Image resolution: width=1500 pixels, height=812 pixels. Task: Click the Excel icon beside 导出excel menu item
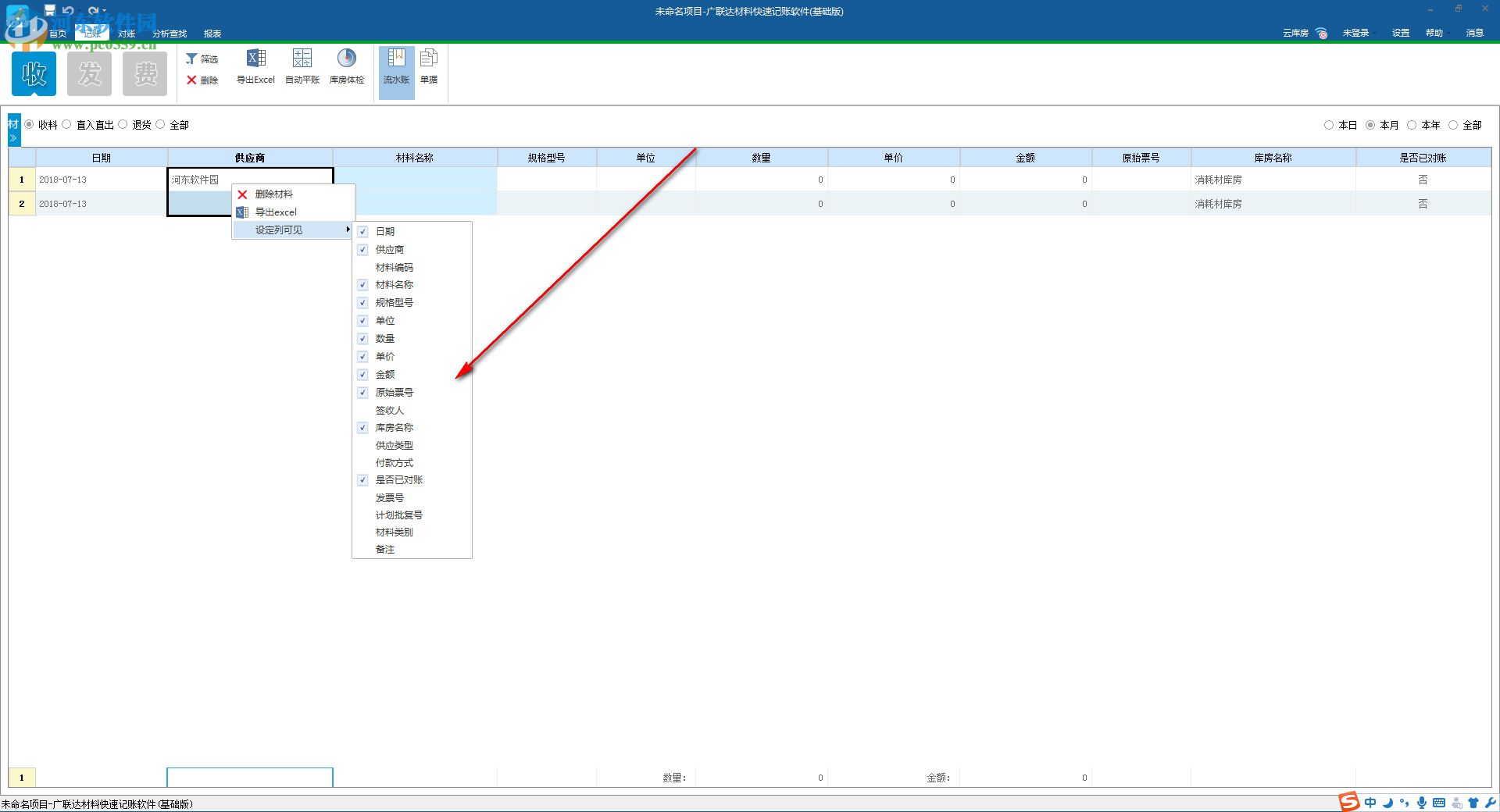tap(242, 212)
